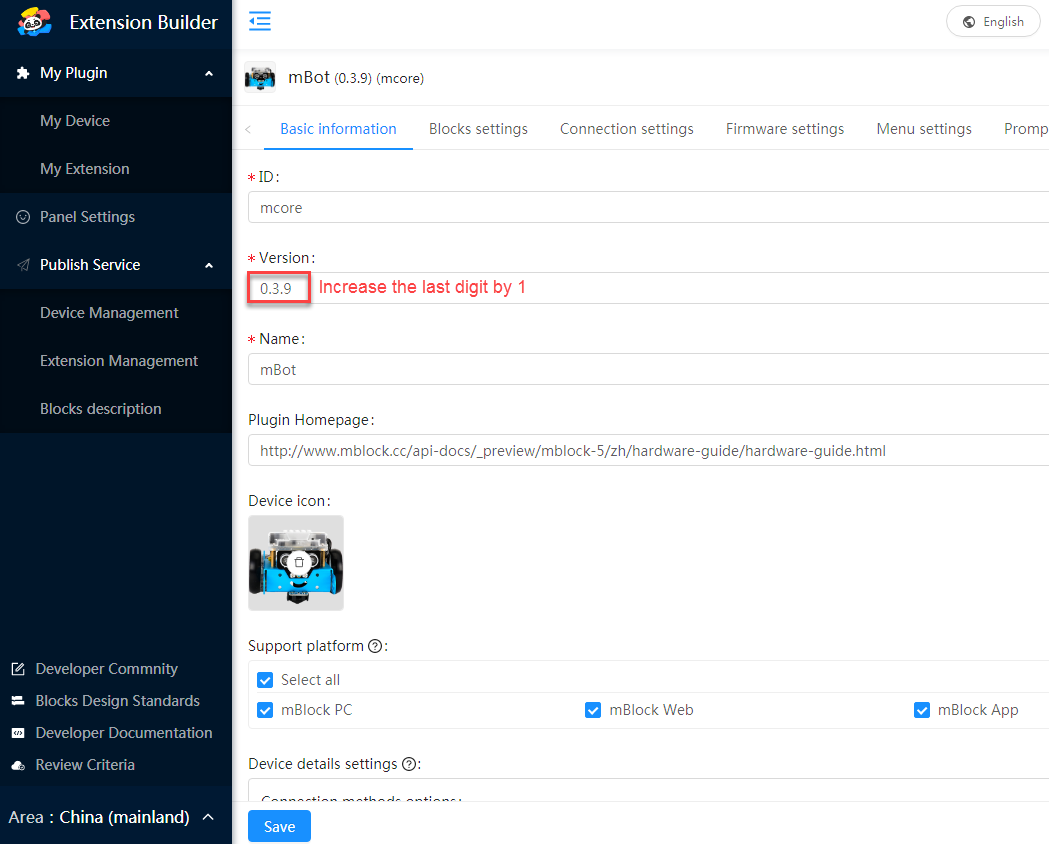Open the English language dropdown

click(x=993, y=22)
